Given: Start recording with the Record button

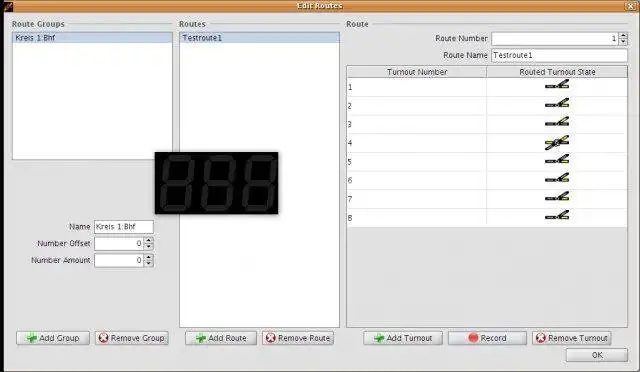Looking at the screenshot, I should click(487, 338).
